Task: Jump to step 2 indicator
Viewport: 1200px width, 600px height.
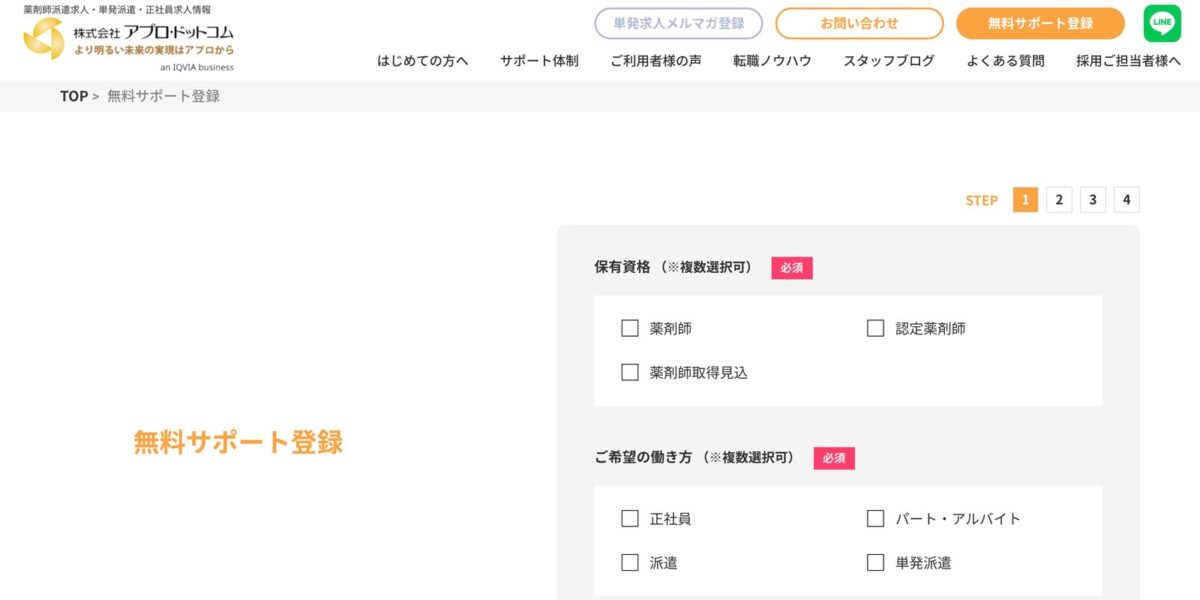Action: 1059,200
